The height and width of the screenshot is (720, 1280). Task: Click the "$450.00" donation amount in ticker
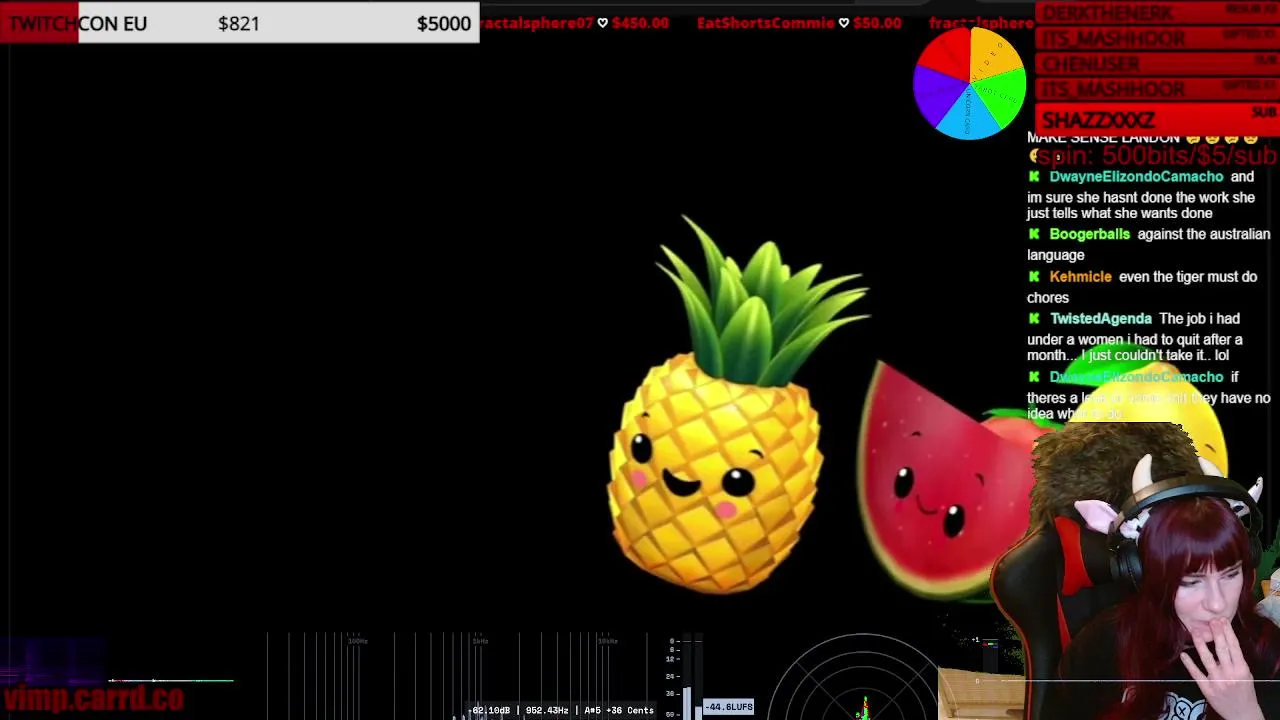pyautogui.click(x=640, y=23)
